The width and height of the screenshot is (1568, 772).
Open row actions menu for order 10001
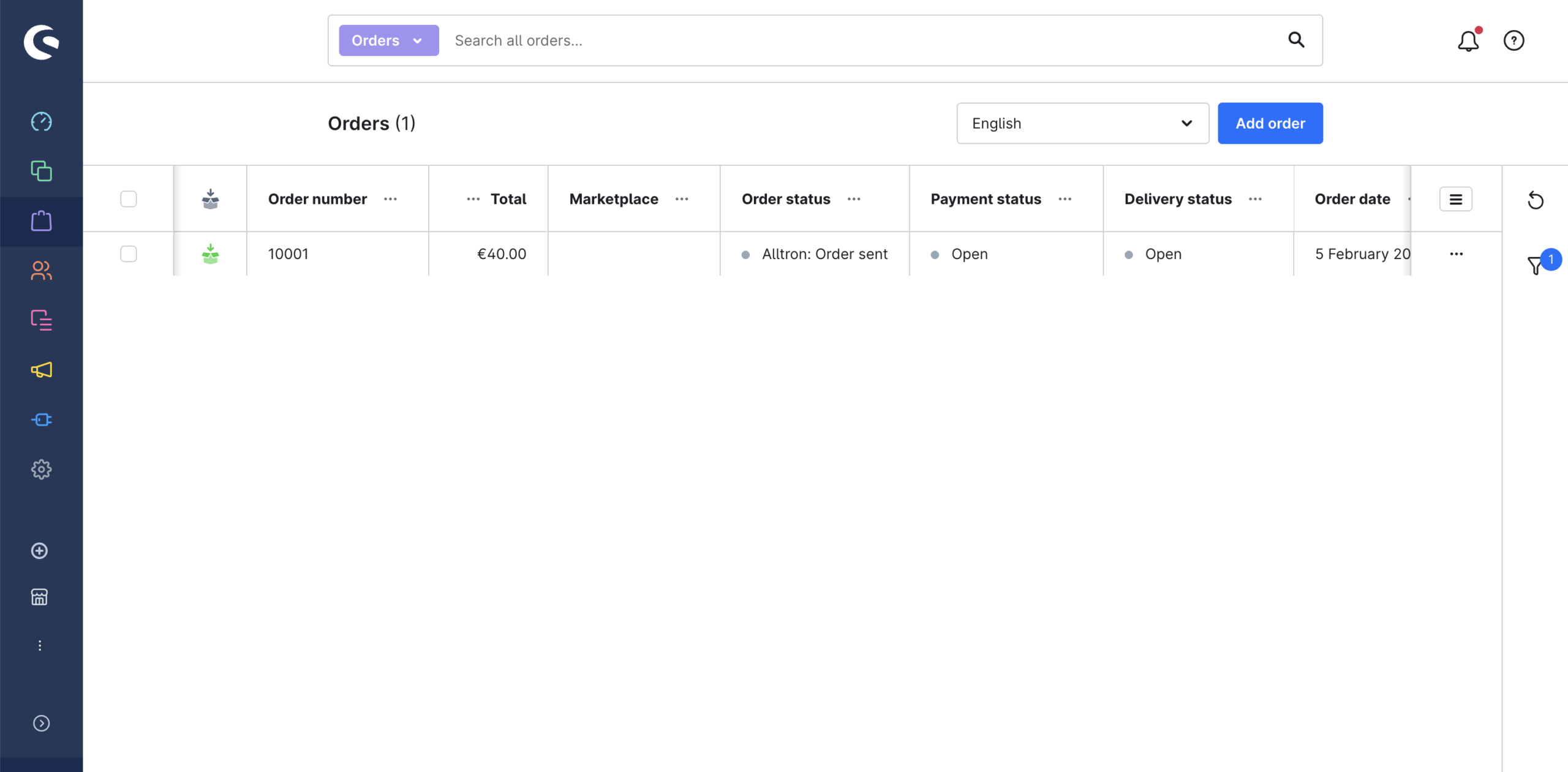pyautogui.click(x=1456, y=253)
